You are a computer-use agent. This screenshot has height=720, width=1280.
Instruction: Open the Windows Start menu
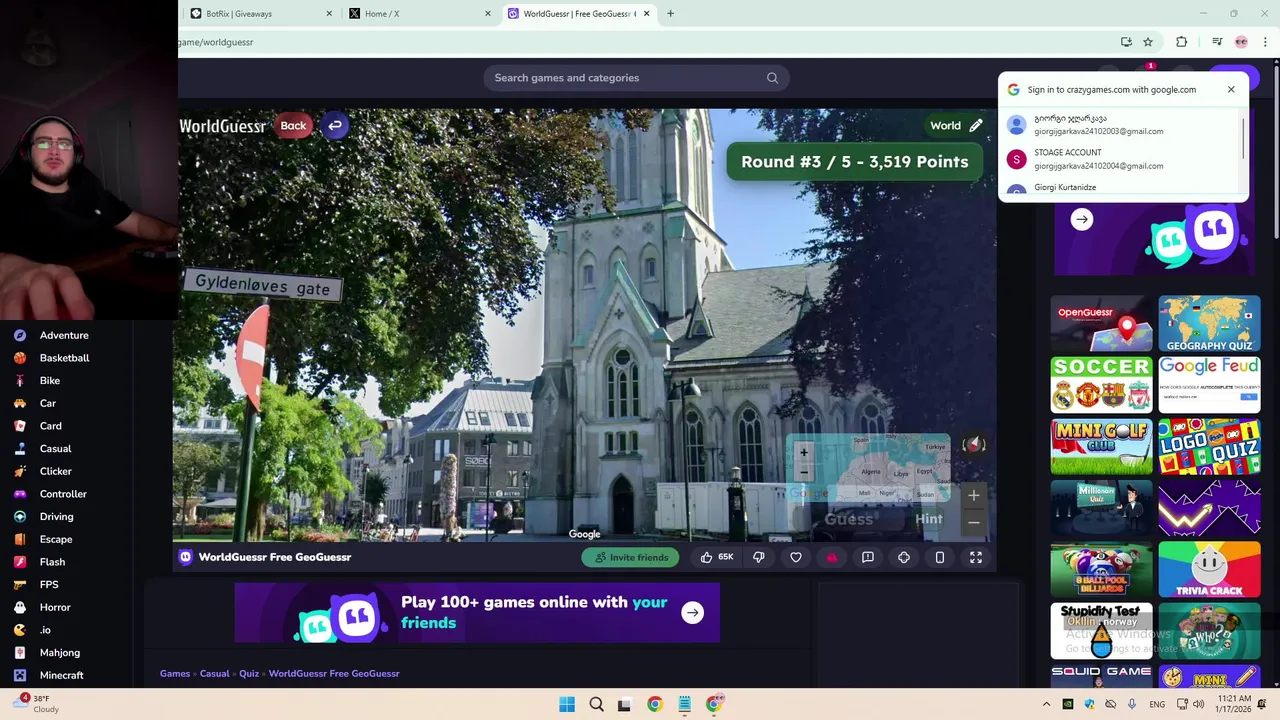tap(567, 705)
